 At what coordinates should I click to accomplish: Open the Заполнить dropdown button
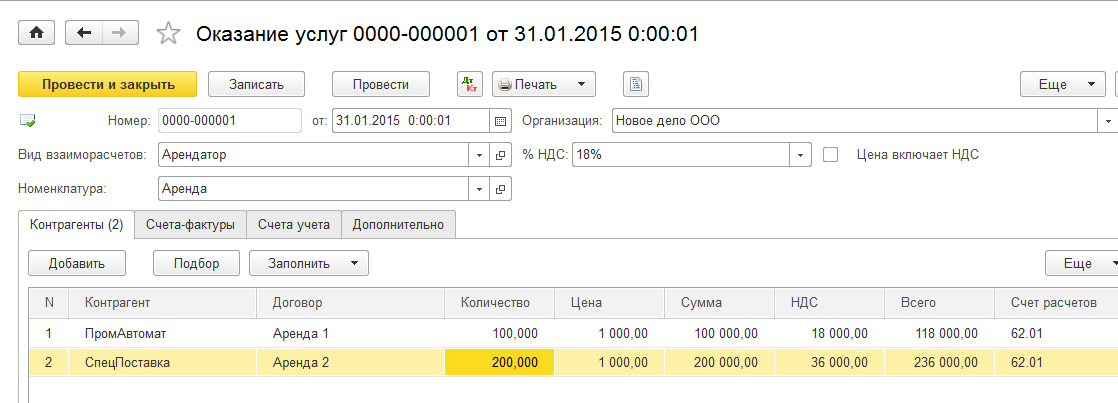tap(308, 263)
